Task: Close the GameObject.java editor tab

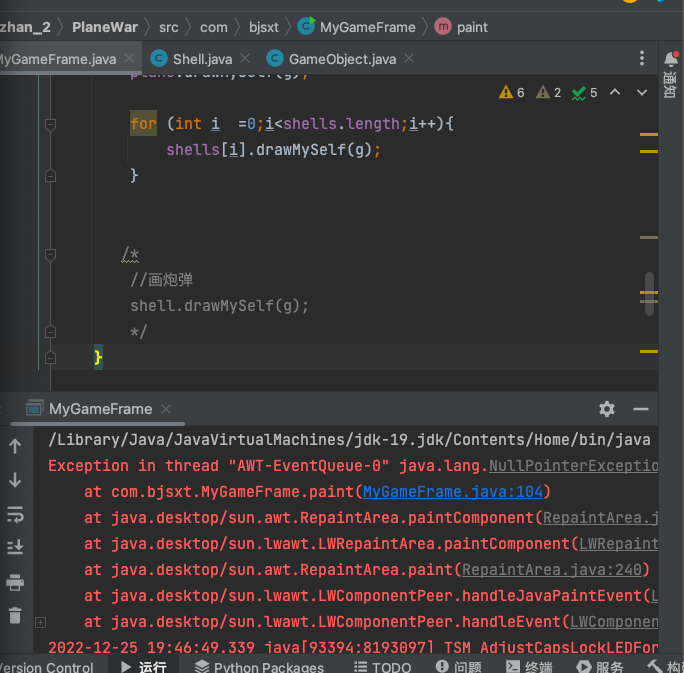Action: (x=409, y=58)
